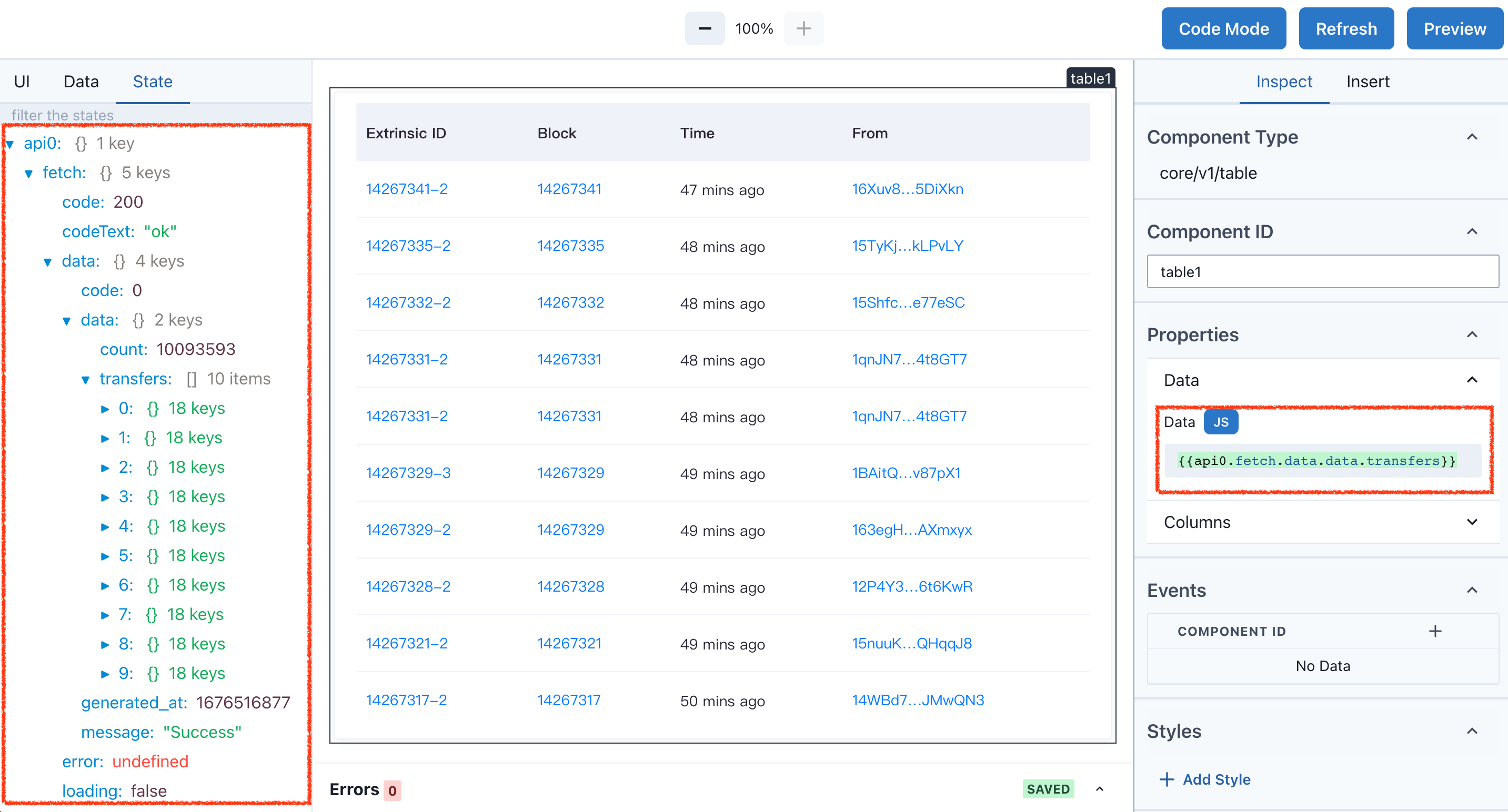
Task: Click the 100% zoom level text
Action: point(754,28)
